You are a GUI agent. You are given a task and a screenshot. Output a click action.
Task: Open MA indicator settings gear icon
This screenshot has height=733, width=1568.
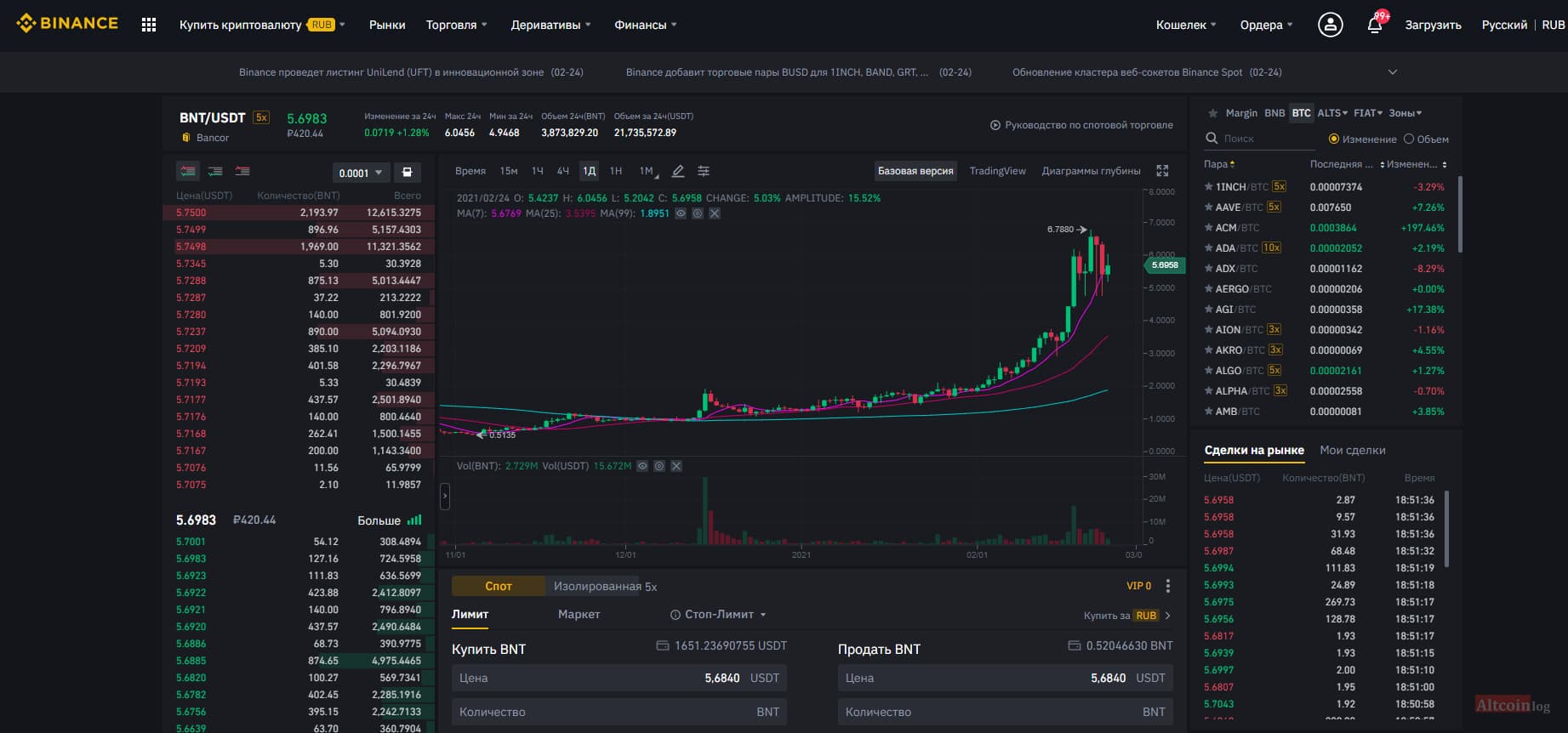[x=698, y=213]
